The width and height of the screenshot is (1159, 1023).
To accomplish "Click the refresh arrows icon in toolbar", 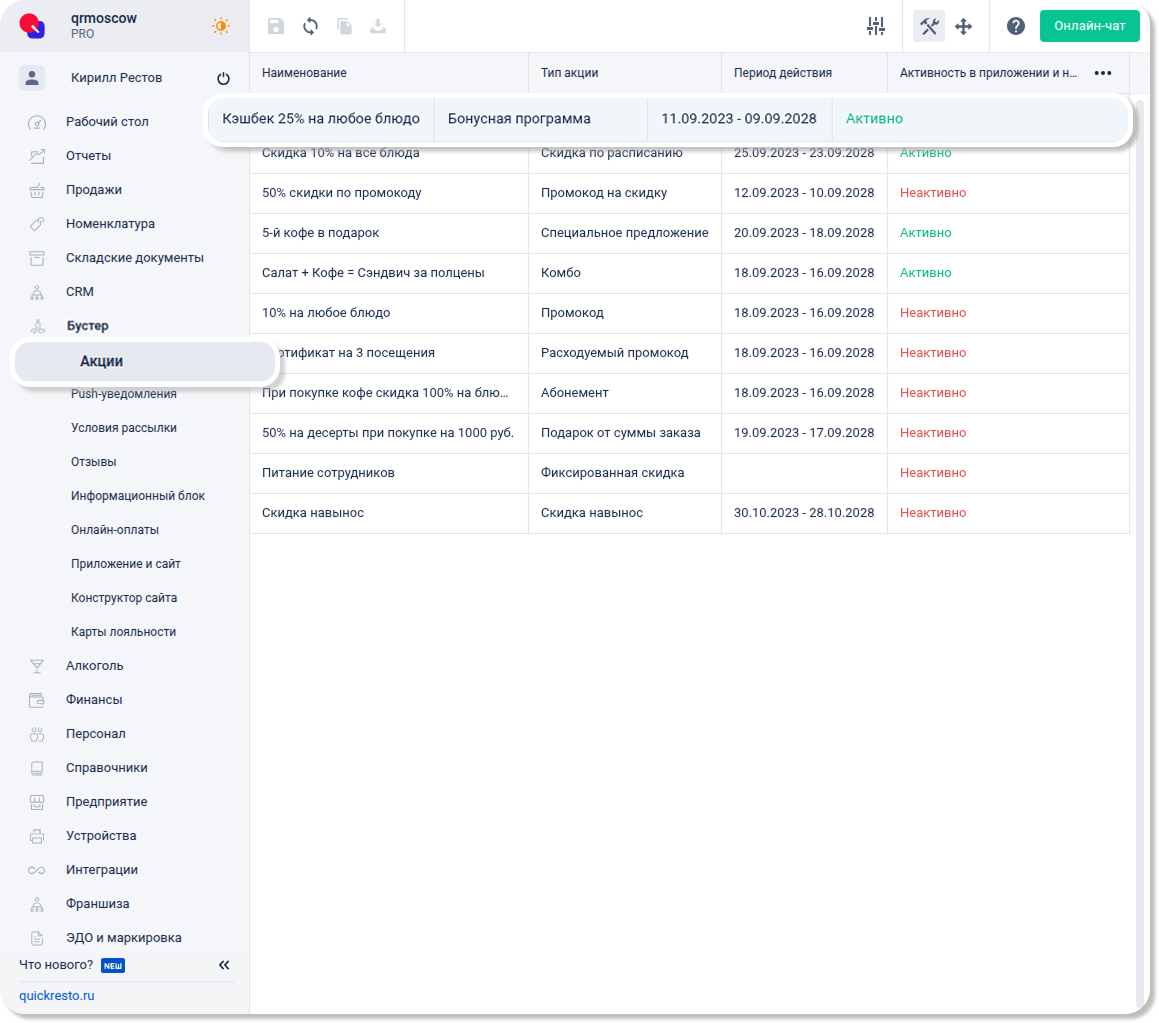I will [x=310, y=27].
